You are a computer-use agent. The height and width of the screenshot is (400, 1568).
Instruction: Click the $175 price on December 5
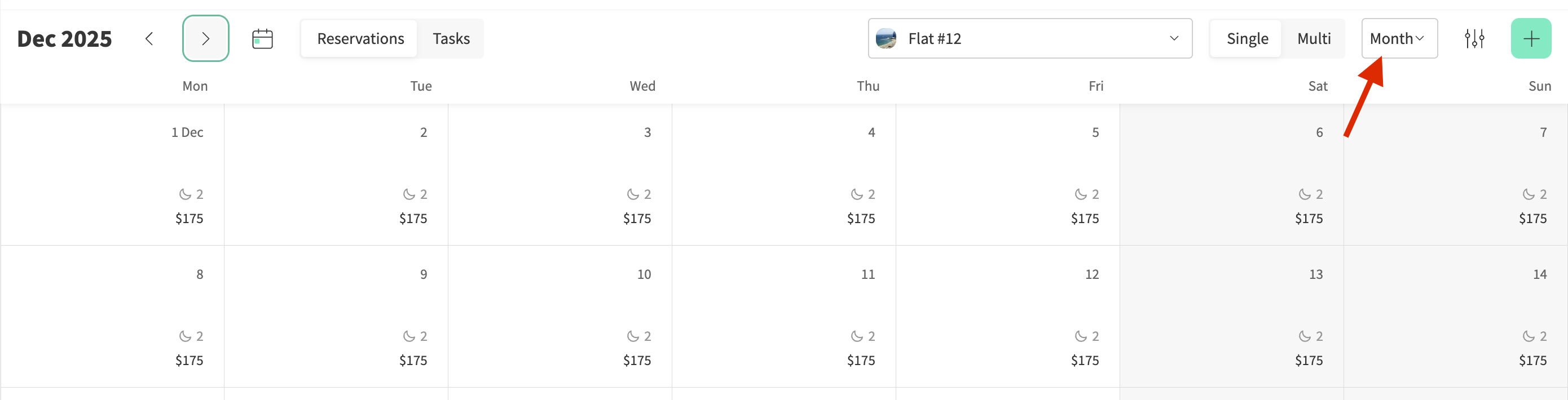click(1085, 219)
